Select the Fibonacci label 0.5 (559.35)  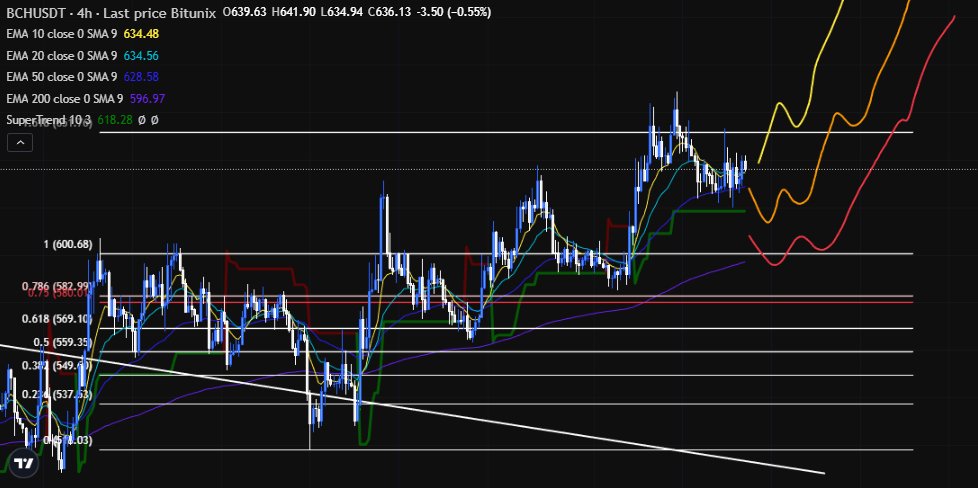(62, 342)
